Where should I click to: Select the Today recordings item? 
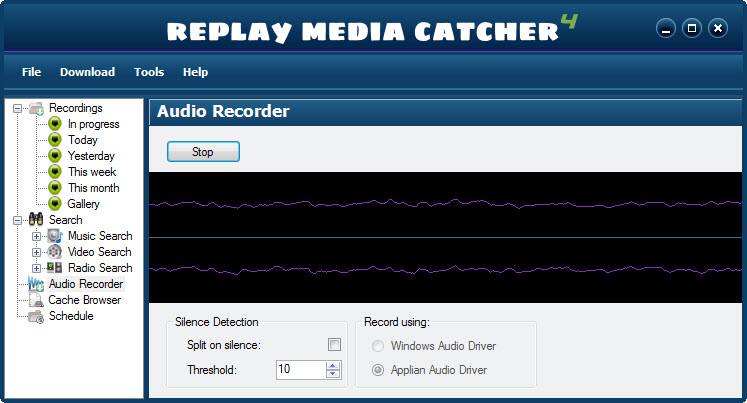point(82,140)
